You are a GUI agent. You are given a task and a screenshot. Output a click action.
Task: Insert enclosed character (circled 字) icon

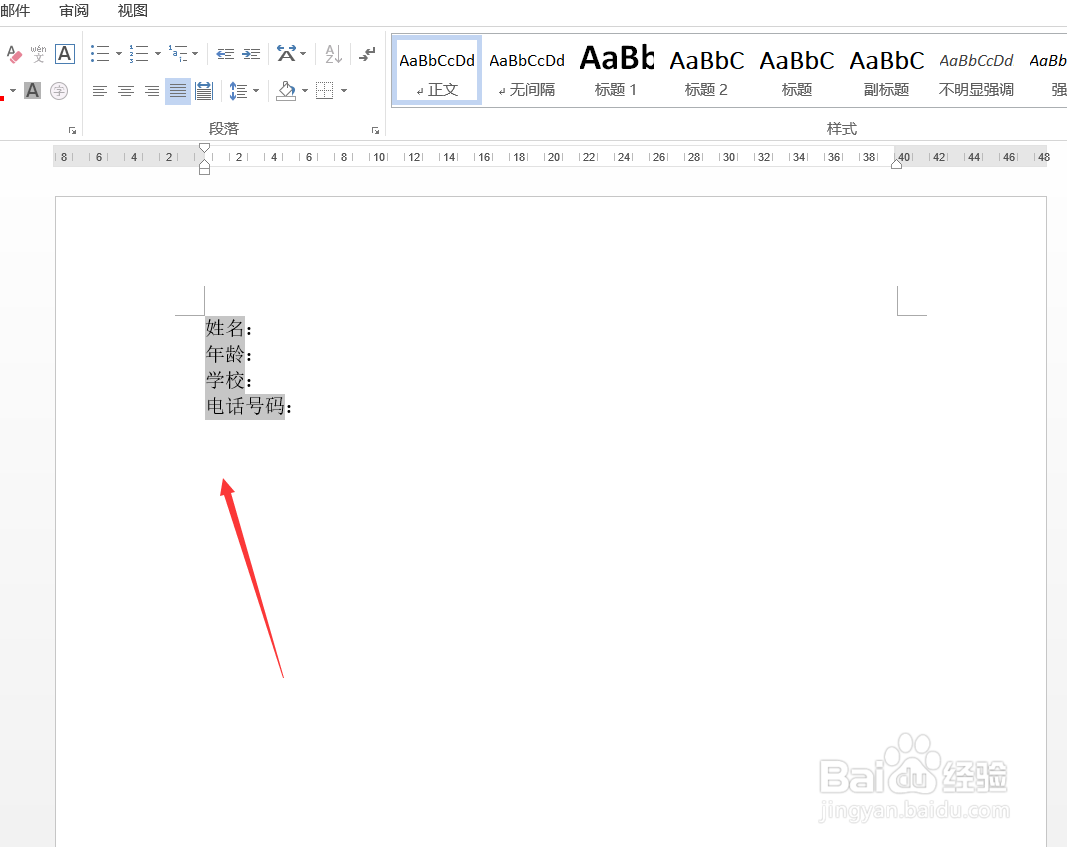[x=59, y=90]
